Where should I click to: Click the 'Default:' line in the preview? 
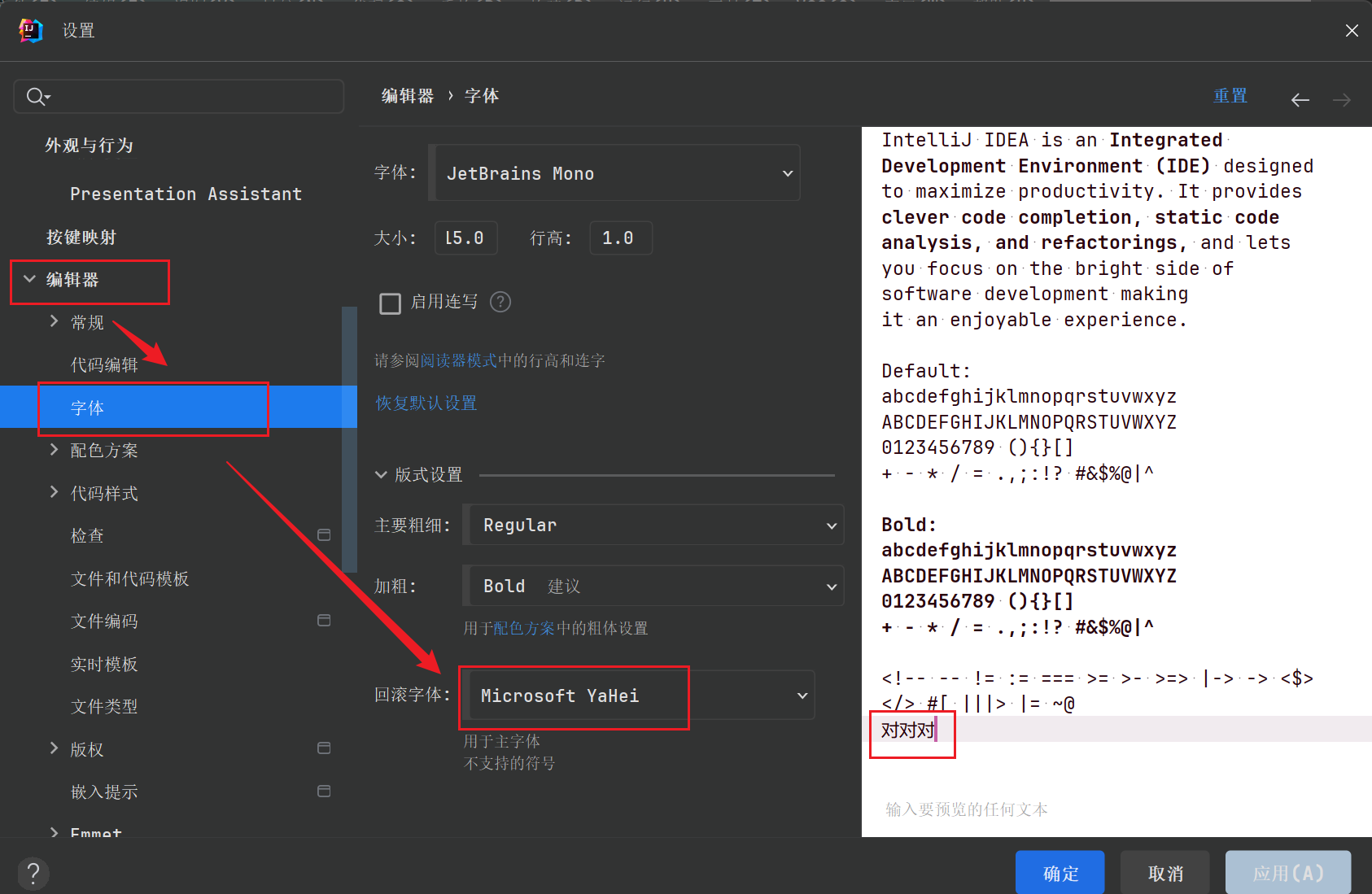click(x=926, y=371)
